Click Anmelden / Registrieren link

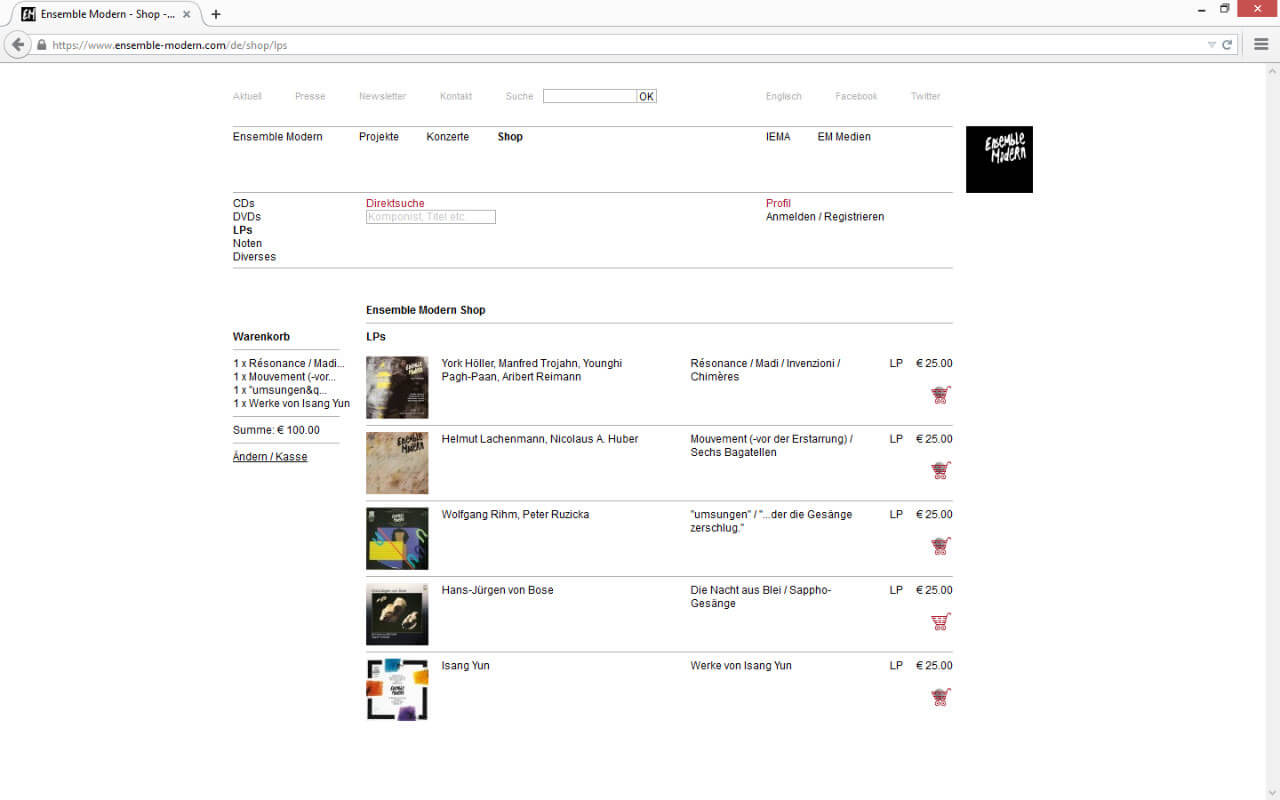coord(825,217)
